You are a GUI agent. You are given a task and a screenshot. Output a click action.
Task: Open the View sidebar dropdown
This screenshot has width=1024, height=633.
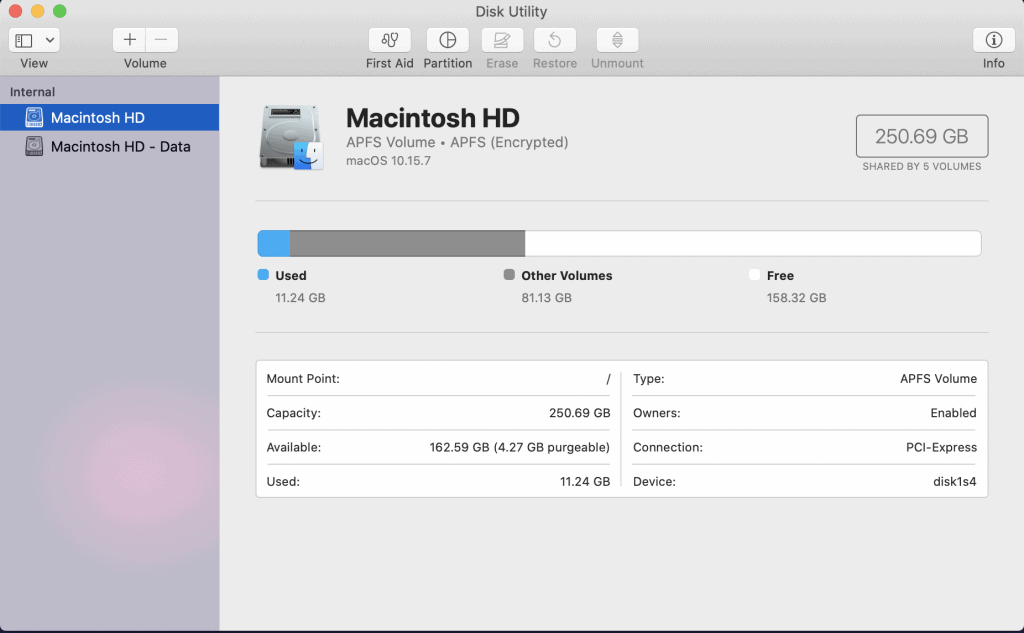[34, 40]
